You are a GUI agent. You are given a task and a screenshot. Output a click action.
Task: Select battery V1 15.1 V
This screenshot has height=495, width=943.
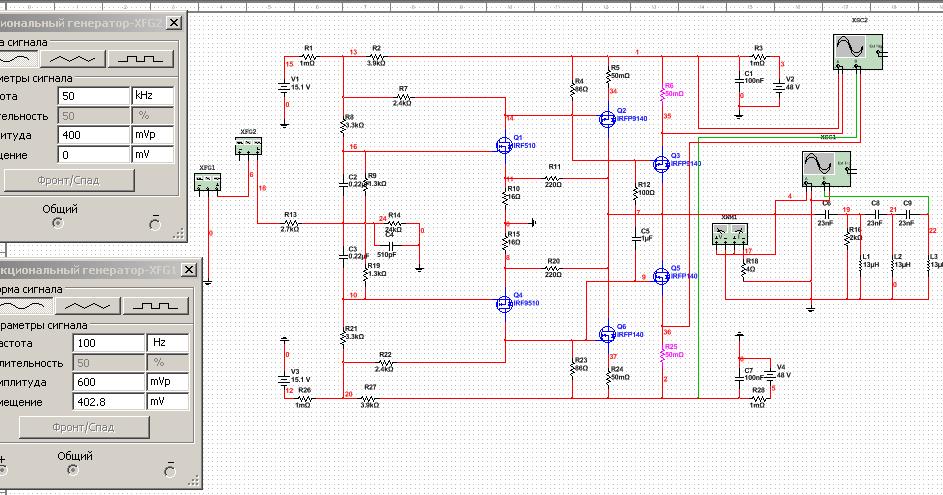(284, 87)
